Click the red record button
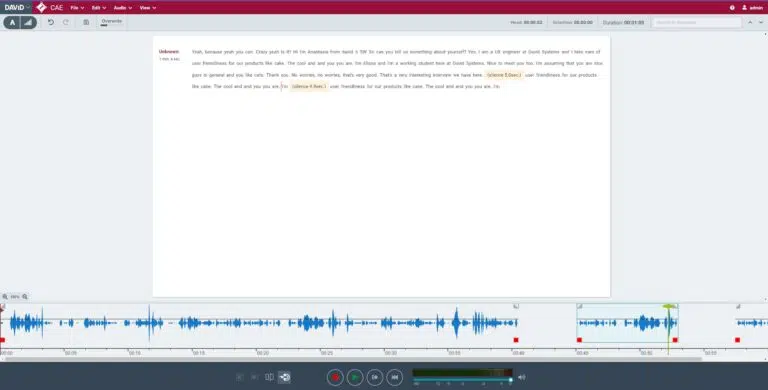Screen dimensions: 768x390 pos(336,377)
